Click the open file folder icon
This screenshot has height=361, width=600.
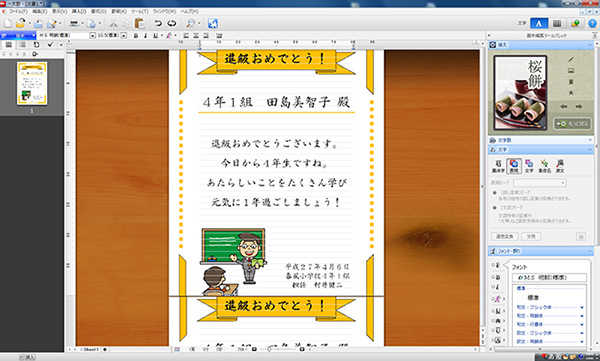(x=21, y=23)
